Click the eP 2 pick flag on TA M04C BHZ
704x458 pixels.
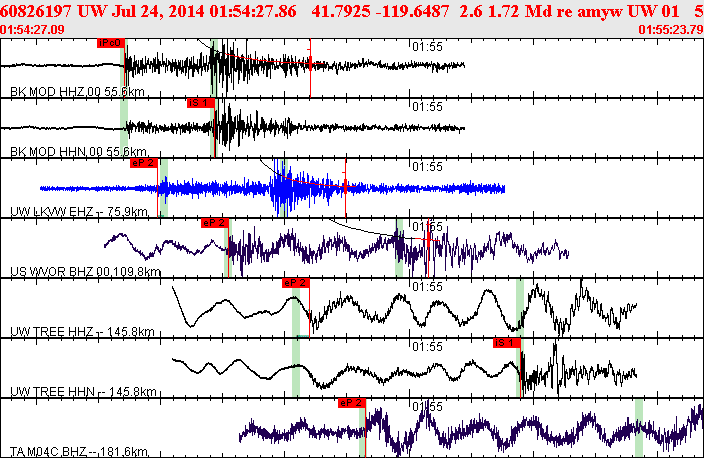tap(352, 403)
